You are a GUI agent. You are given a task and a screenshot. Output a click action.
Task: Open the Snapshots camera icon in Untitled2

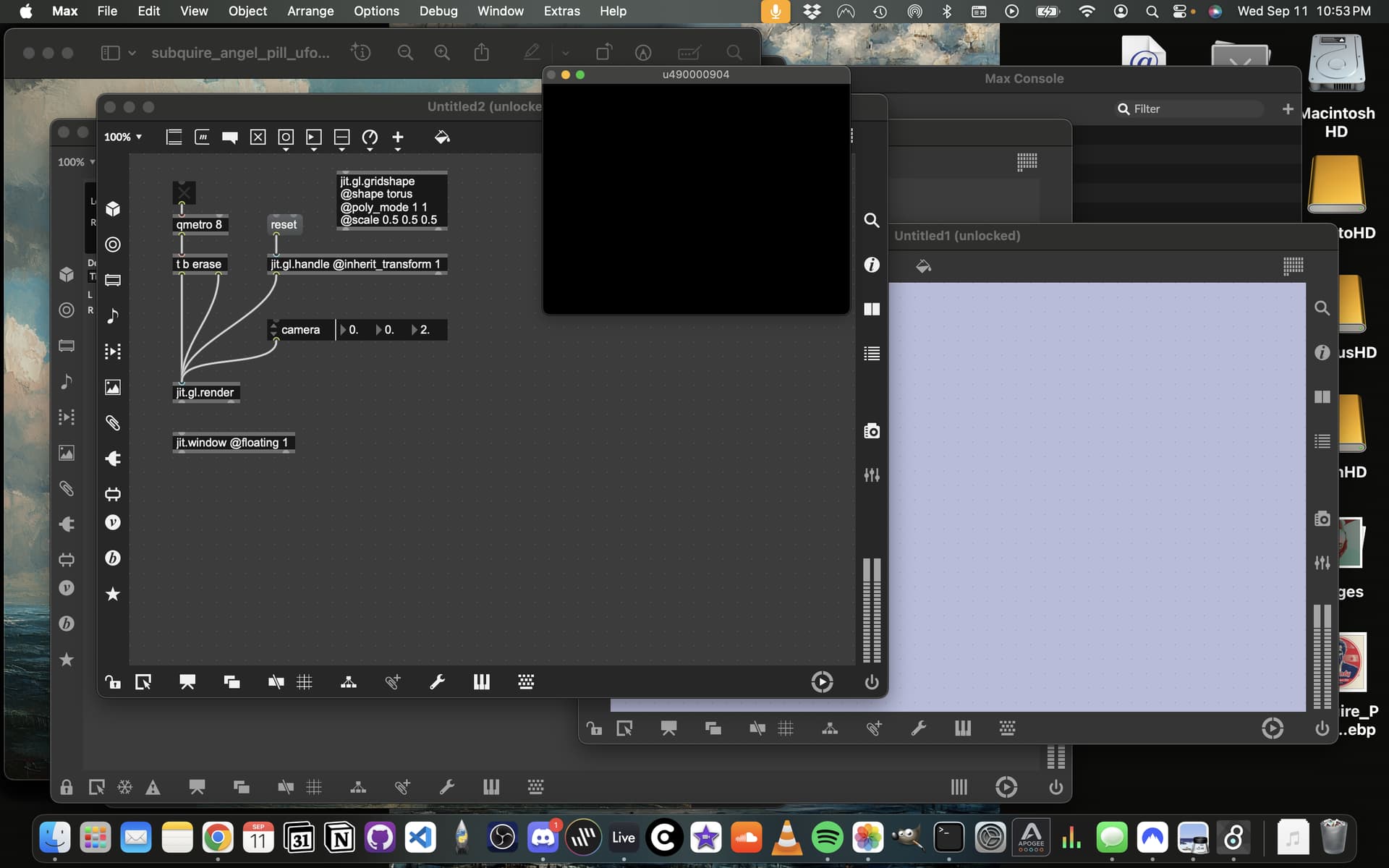pyautogui.click(x=872, y=431)
